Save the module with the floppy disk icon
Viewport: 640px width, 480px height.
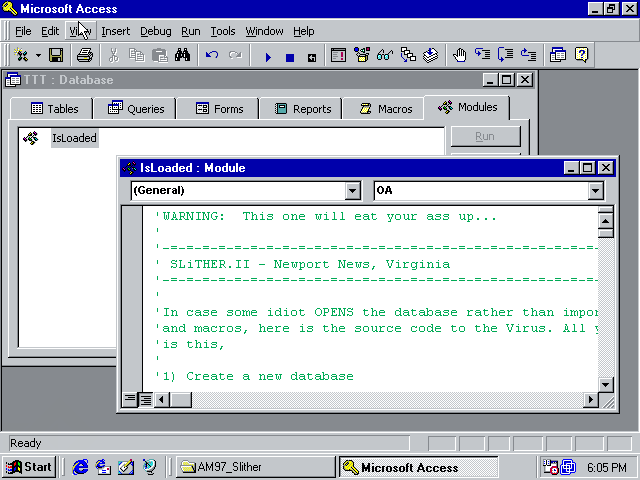[x=56, y=55]
